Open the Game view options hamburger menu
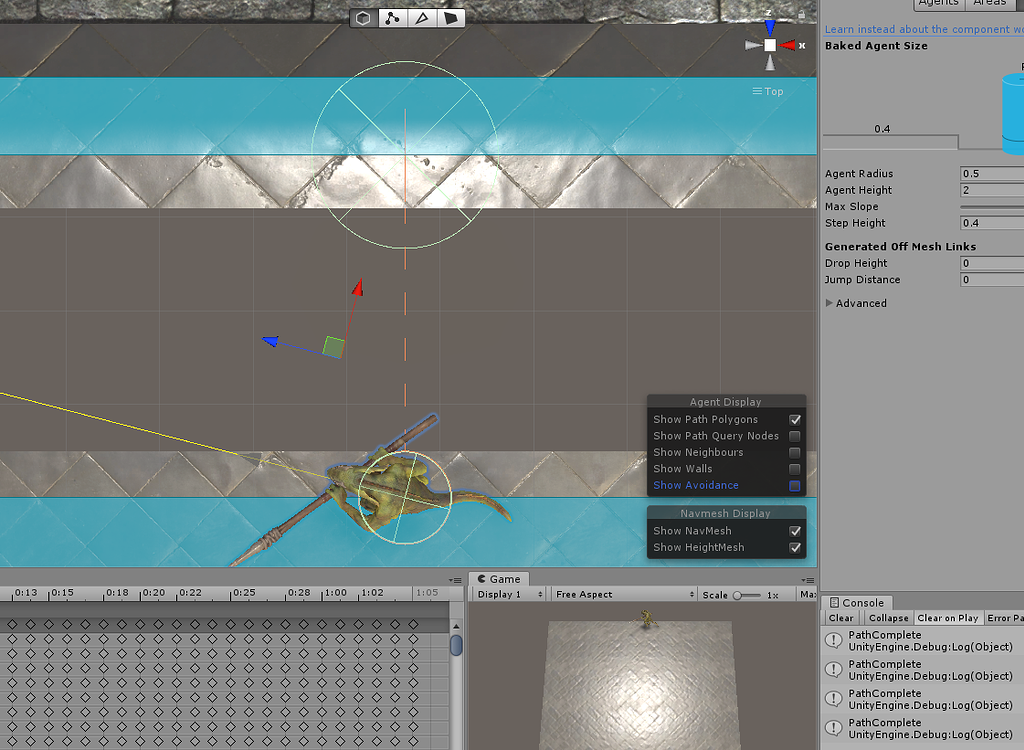The image size is (1024, 750). tap(807, 580)
